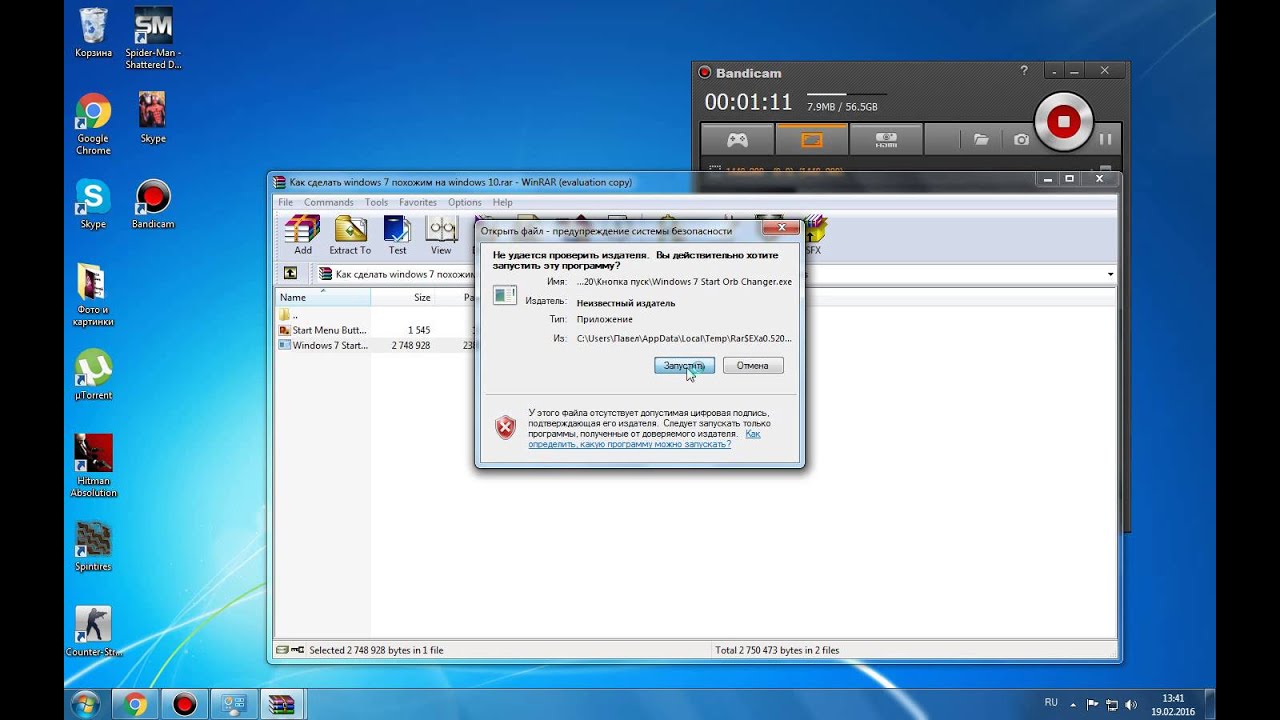Open the Tools menu

coord(376,202)
